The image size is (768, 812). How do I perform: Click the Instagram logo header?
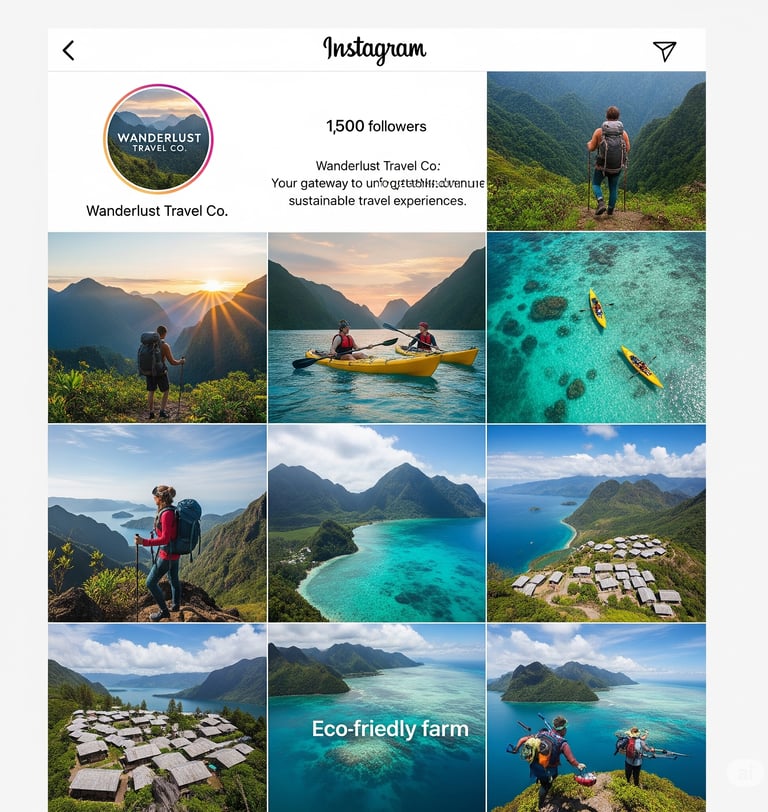point(375,50)
